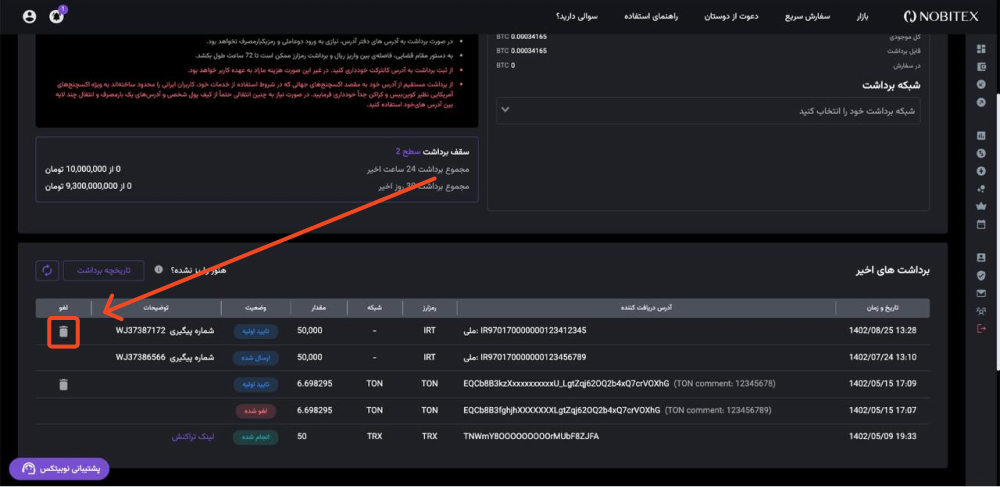The height and width of the screenshot is (487, 1000).
Task: Open wallet icon in sidebar
Action: (x=981, y=66)
